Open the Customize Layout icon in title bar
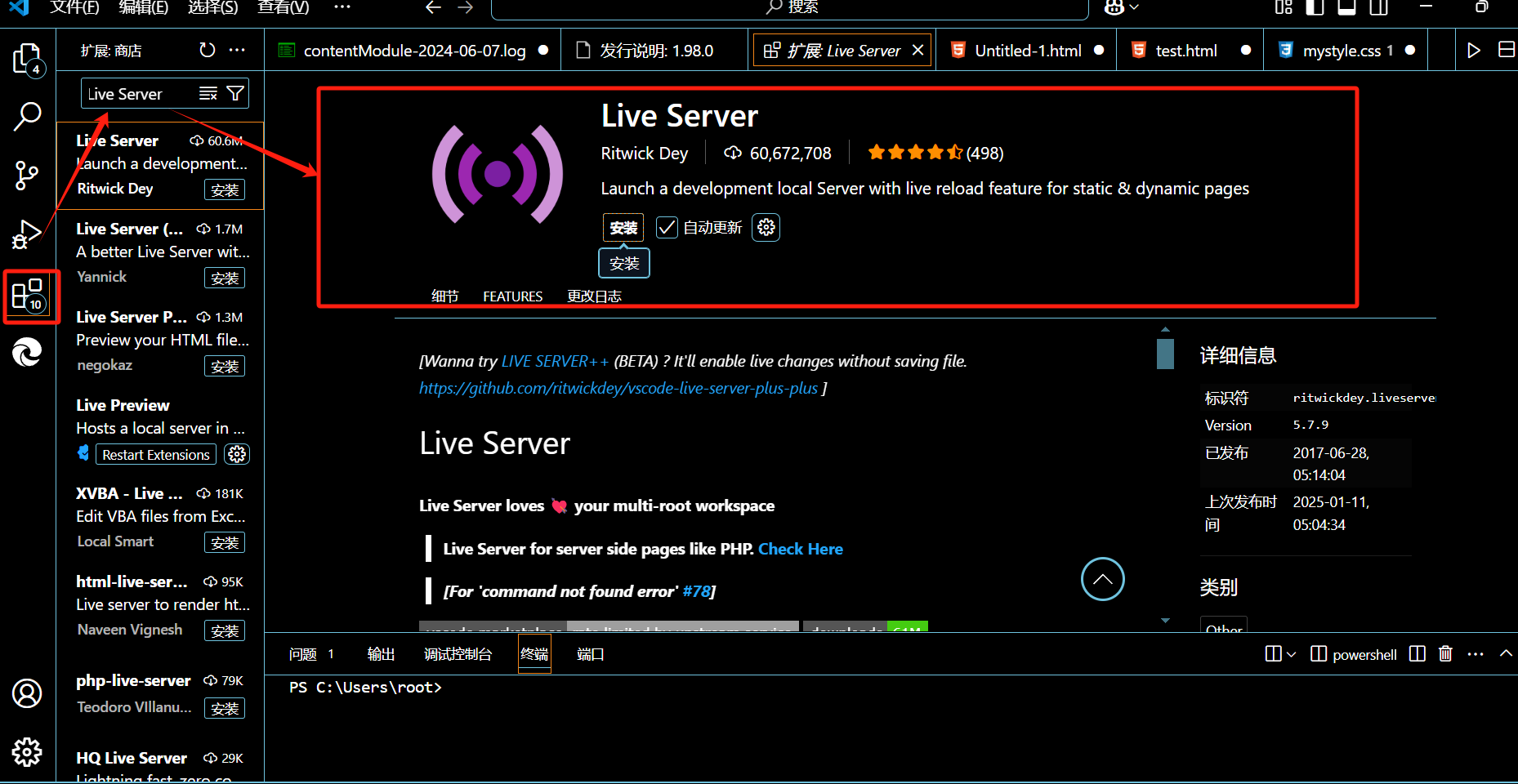 tap(1284, 7)
